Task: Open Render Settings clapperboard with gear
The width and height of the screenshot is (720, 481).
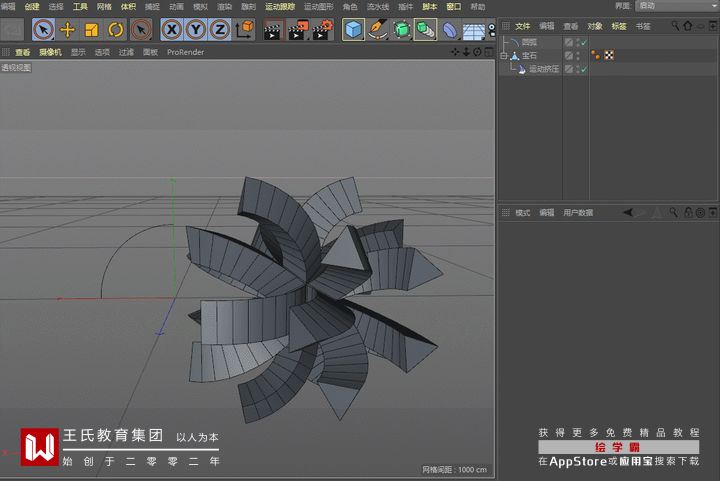Action: pos(321,30)
